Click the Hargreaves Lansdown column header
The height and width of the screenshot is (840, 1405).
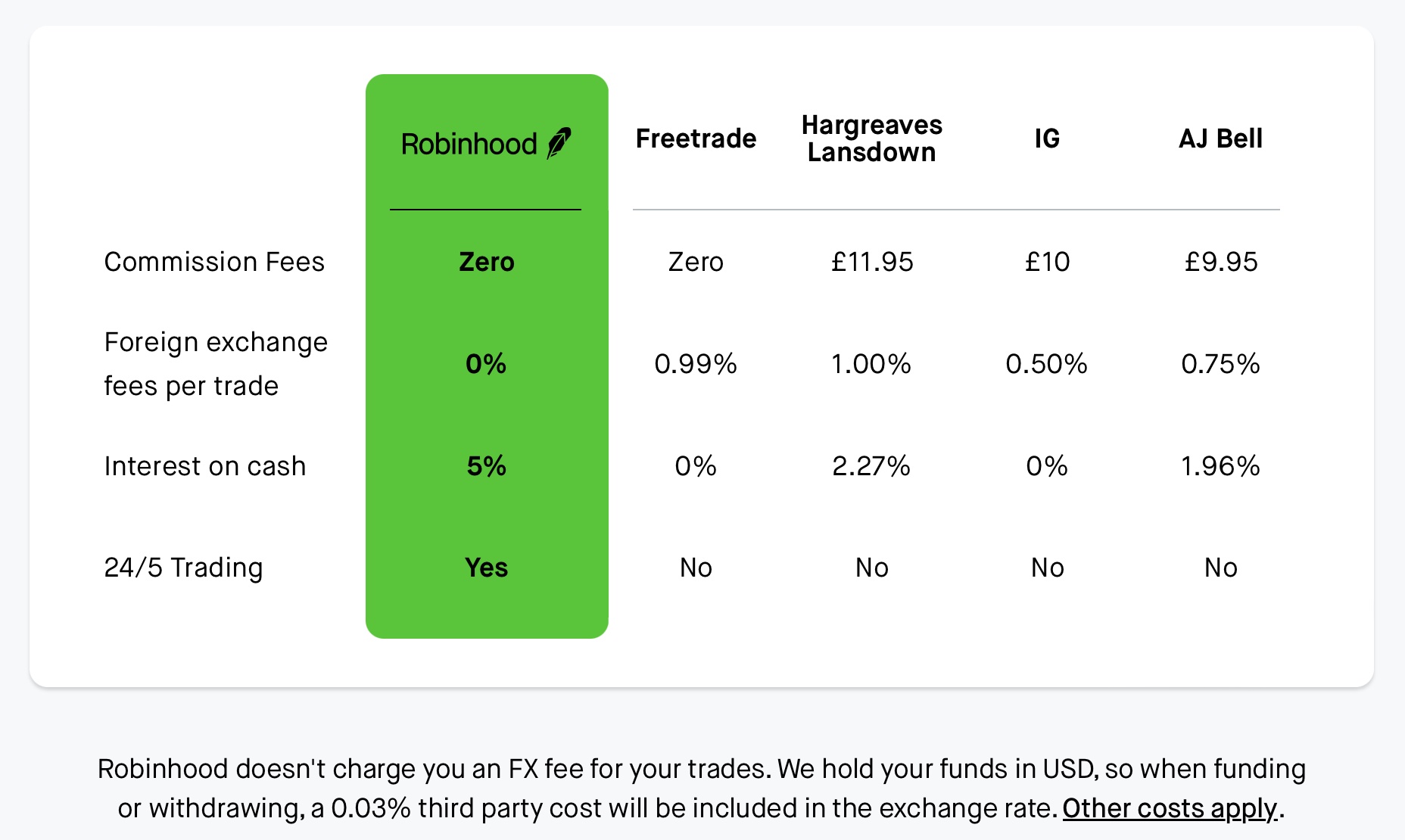[x=872, y=138]
